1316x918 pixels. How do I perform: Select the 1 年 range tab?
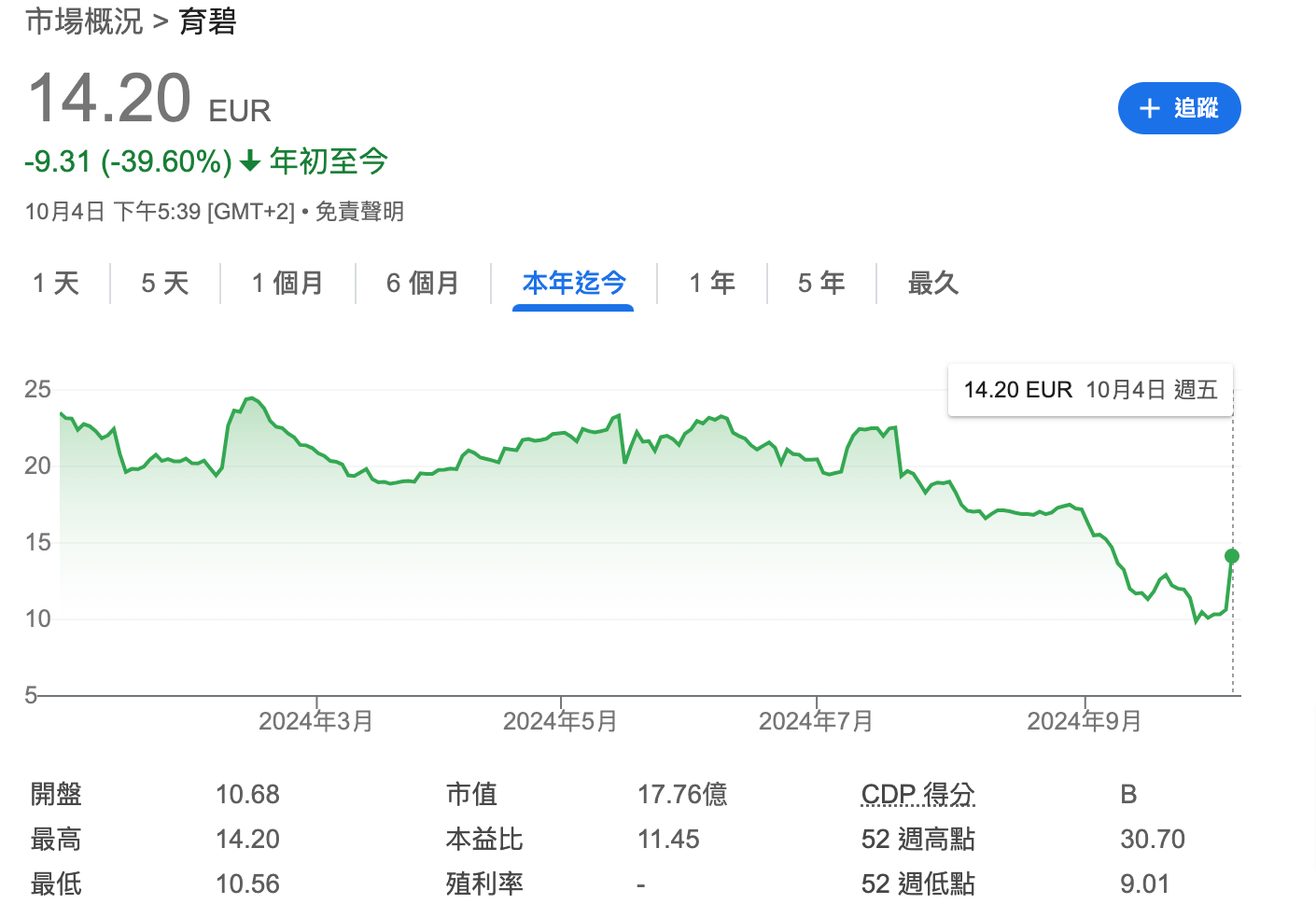click(712, 283)
